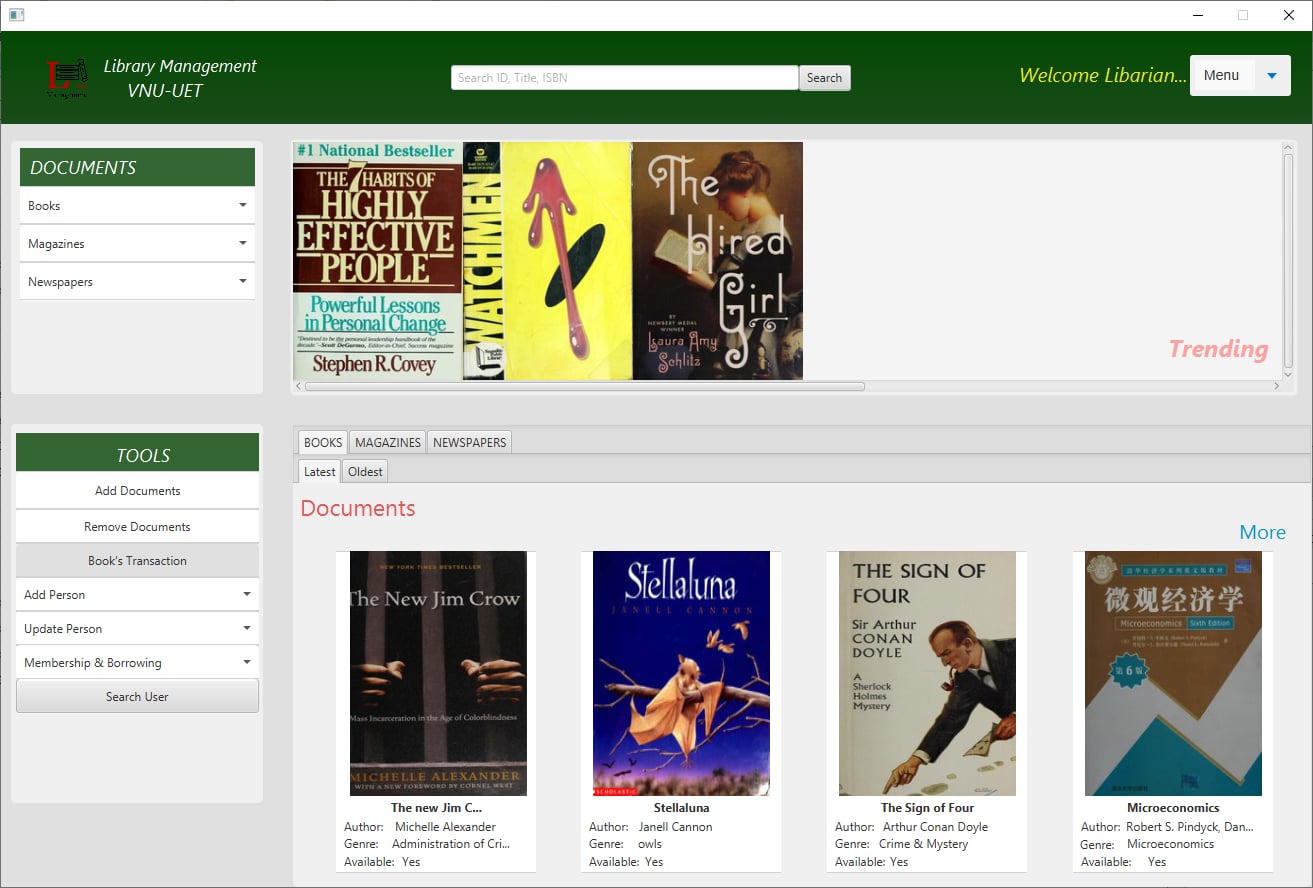
Task: Click the vertical scrollbar of trending panel
Action: (1289, 261)
